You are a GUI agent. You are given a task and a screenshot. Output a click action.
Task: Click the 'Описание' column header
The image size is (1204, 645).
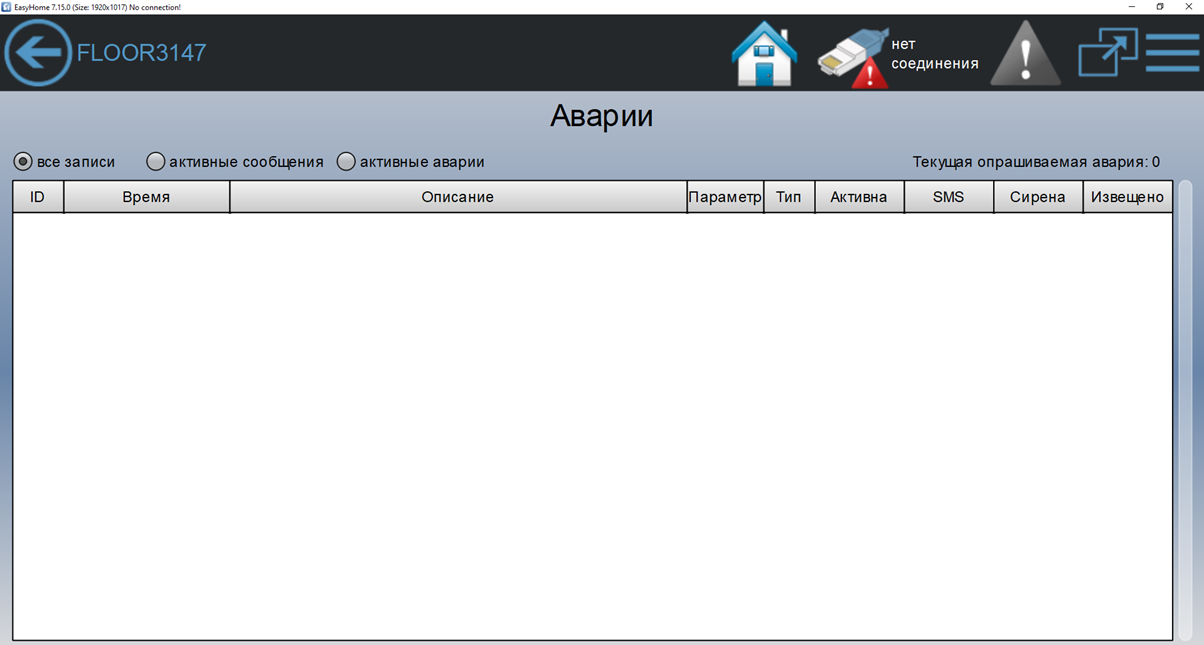coord(457,197)
